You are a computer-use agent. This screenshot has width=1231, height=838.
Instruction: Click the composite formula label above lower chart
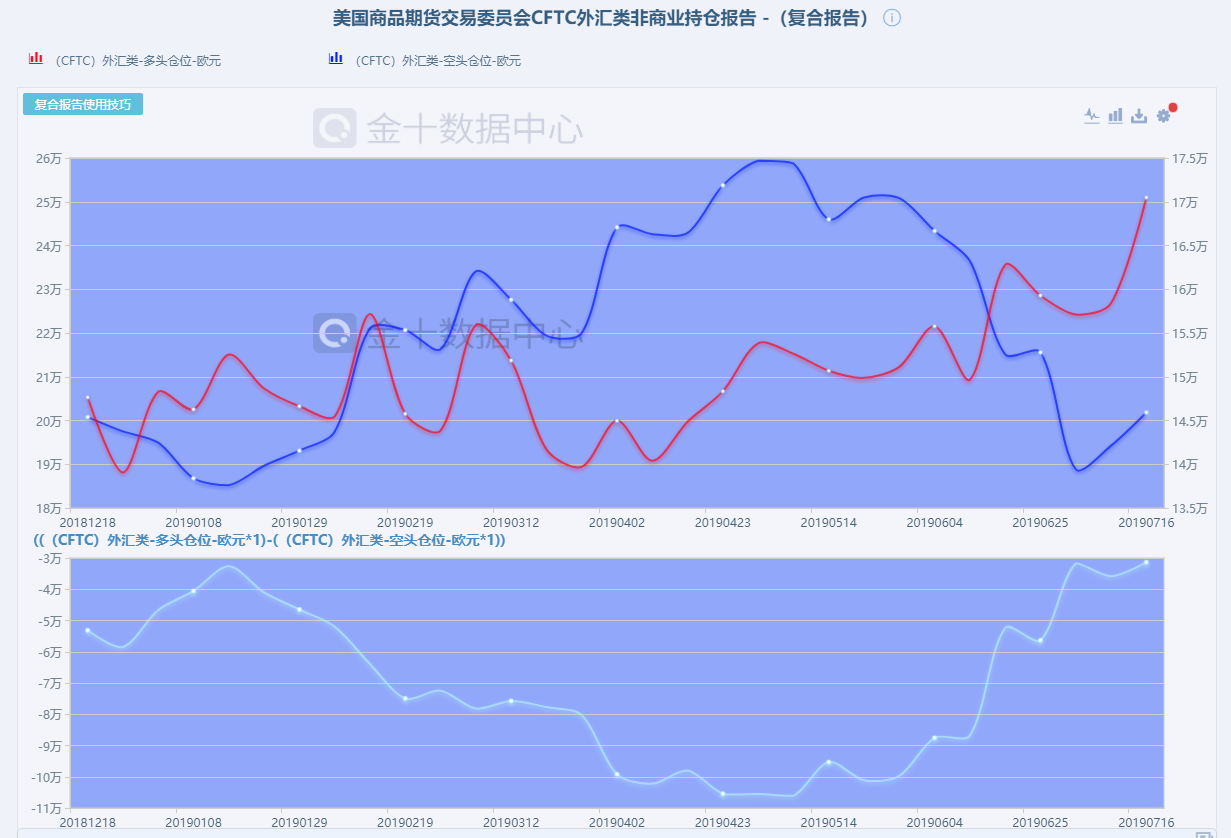[x=270, y=540]
